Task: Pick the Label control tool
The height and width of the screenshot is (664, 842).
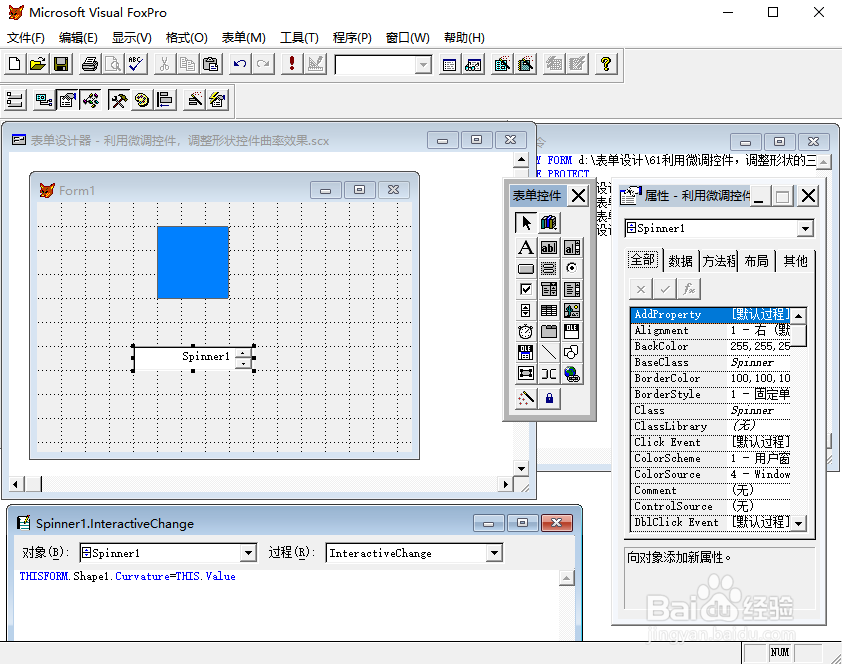Action: click(526, 247)
